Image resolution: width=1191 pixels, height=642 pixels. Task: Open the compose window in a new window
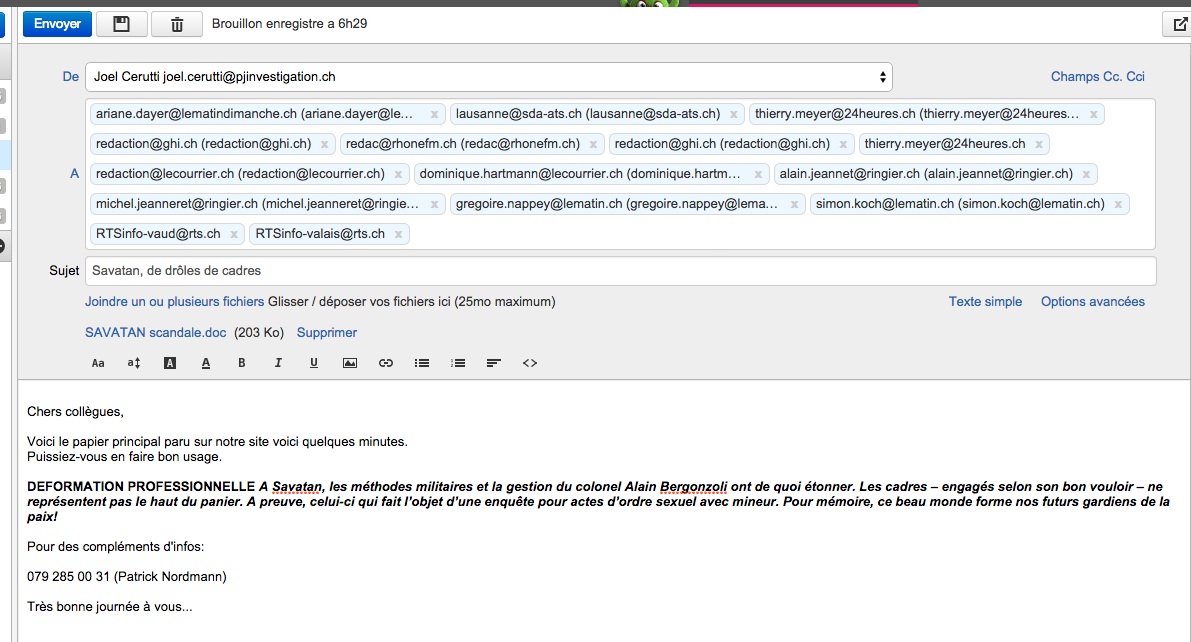coord(1178,24)
